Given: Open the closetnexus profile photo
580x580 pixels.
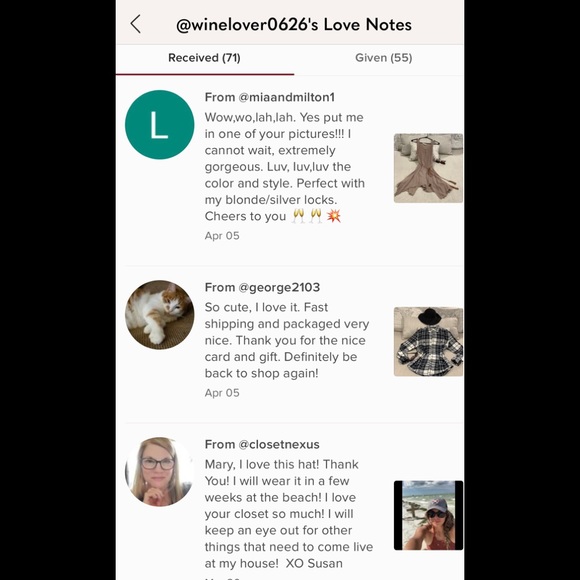Looking at the screenshot, I should [159, 472].
